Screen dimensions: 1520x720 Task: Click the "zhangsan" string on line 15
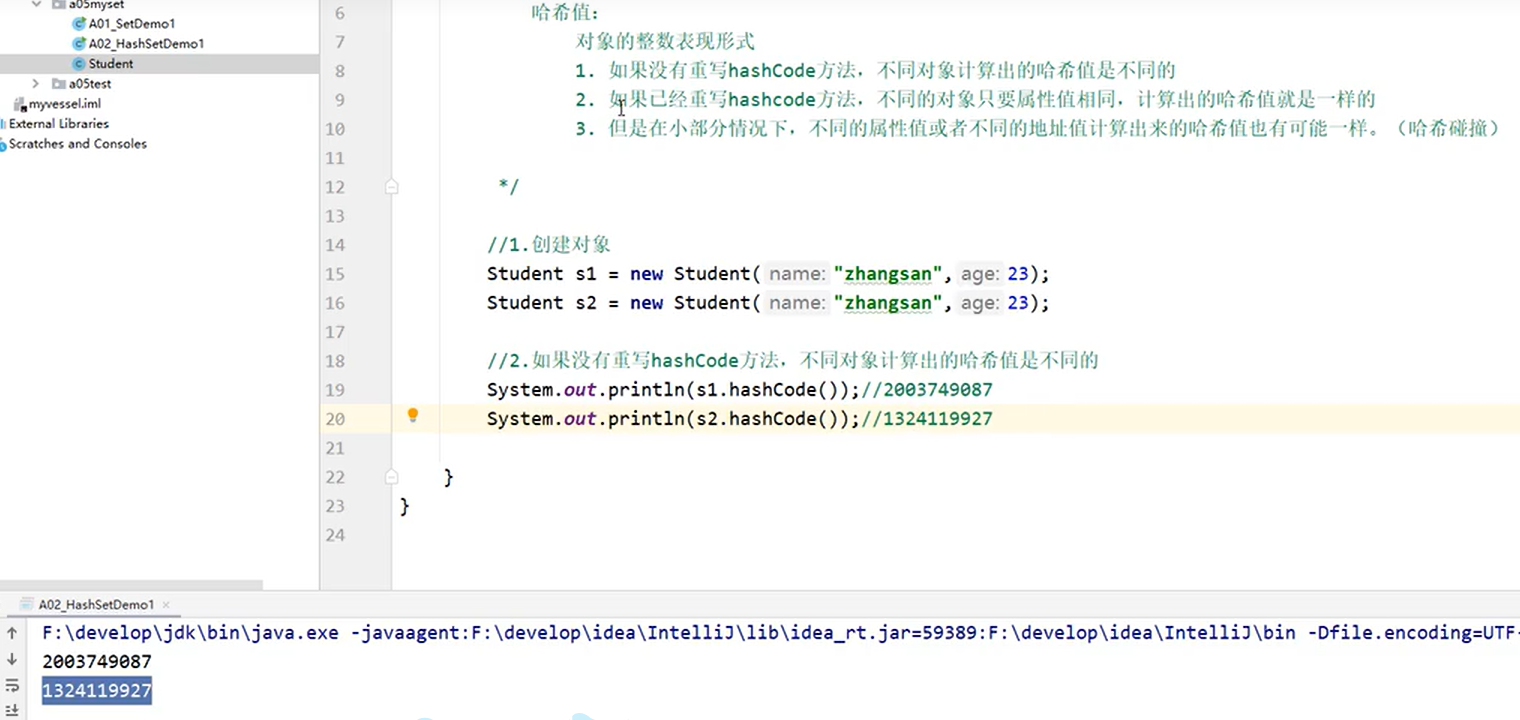coord(888,274)
